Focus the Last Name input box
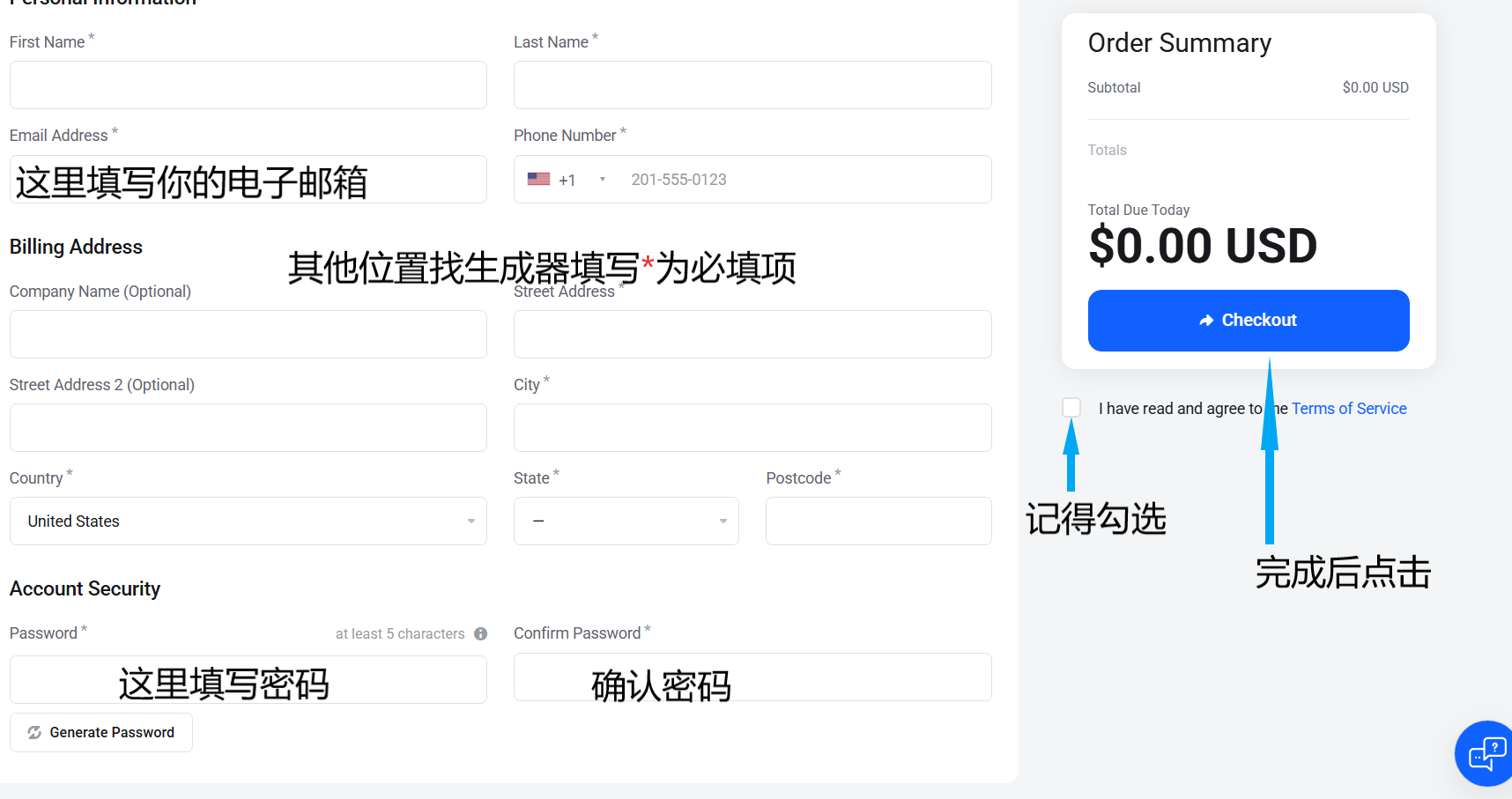Image resolution: width=1512 pixels, height=799 pixels. 752,85
